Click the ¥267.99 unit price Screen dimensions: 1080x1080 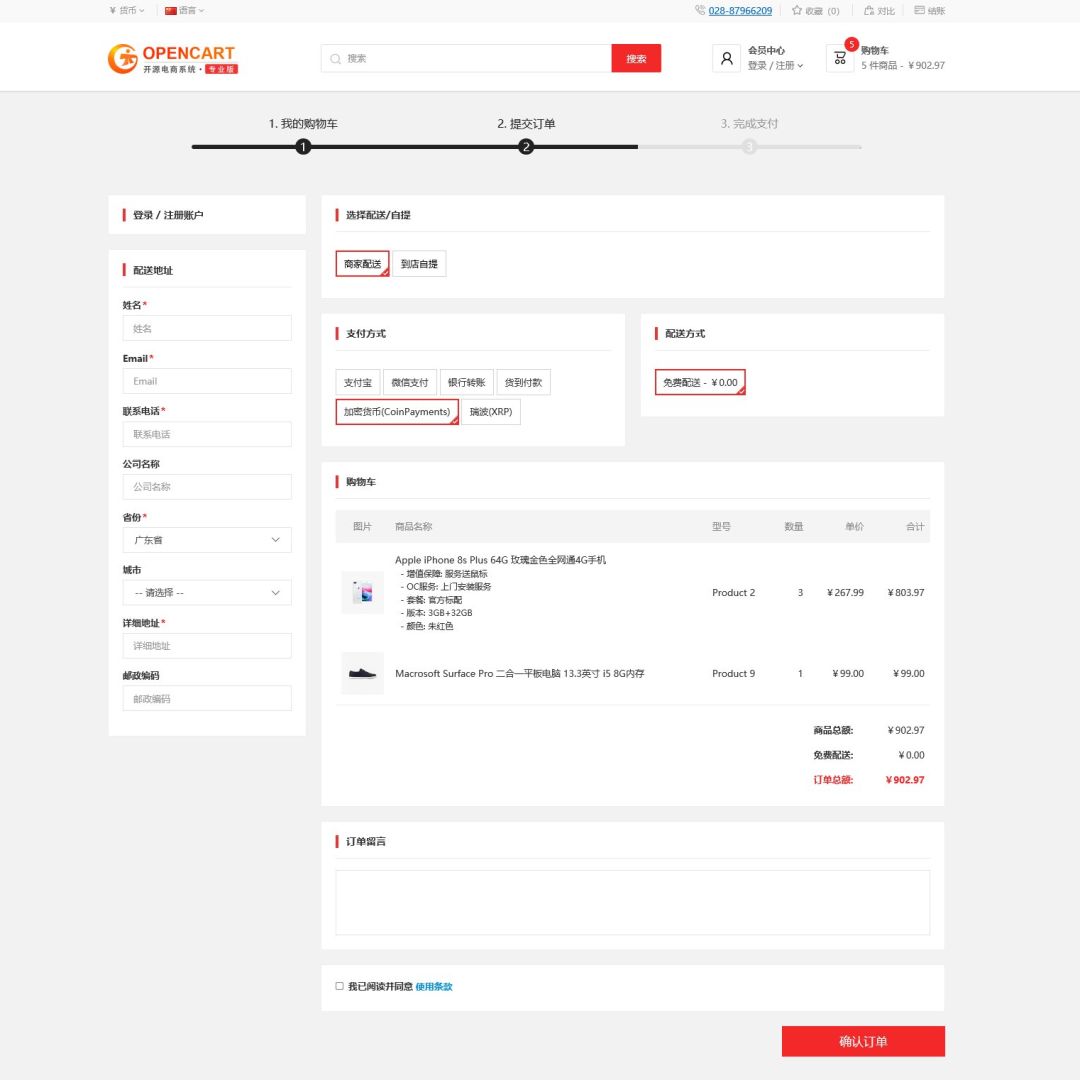(x=845, y=592)
